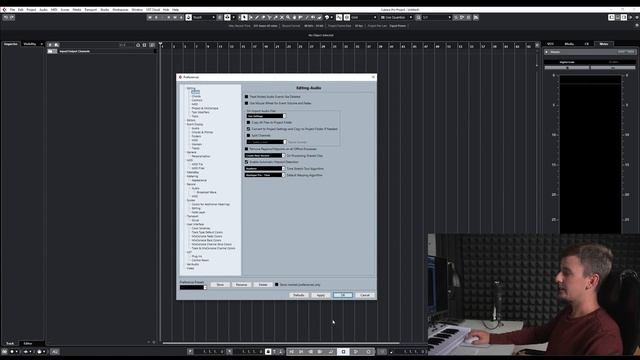Check Store marked preferences only
Viewport: 640px width, 360px height.
(x=277, y=284)
